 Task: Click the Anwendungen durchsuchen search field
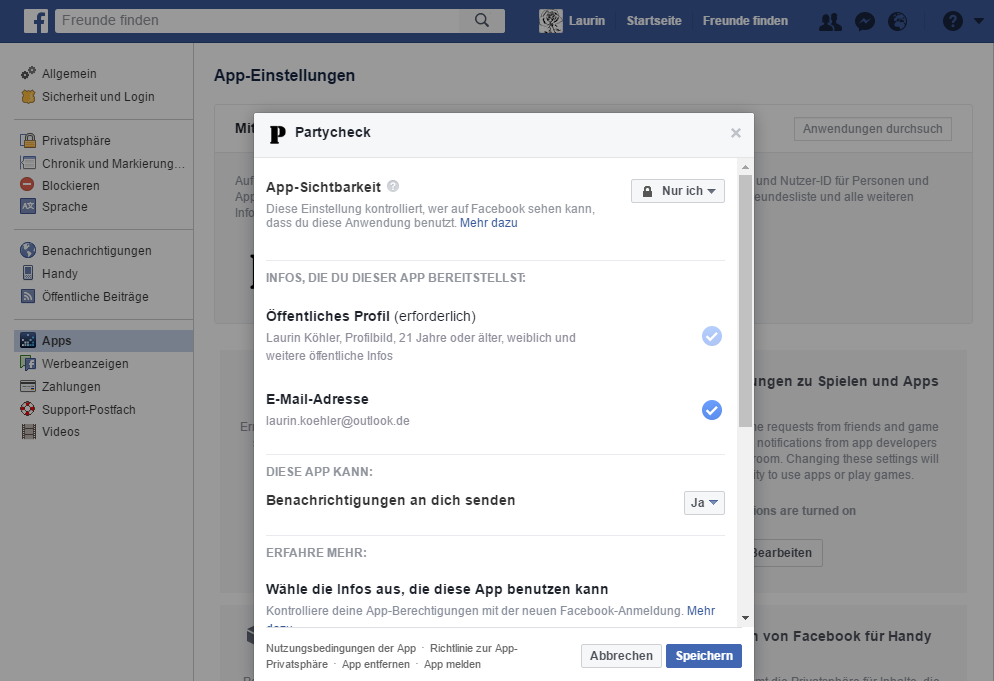[x=872, y=129]
